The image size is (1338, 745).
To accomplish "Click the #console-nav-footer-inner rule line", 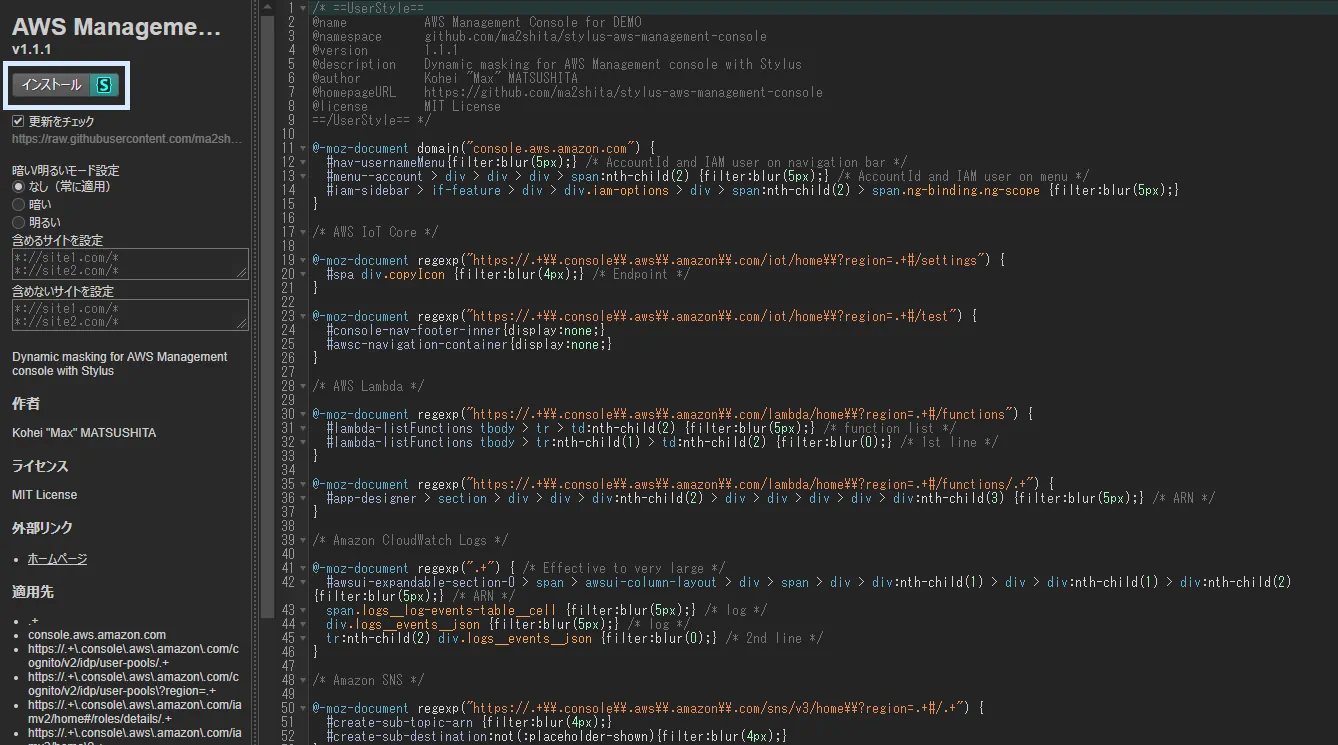I will pyautogui.click(x=466, y=330).
